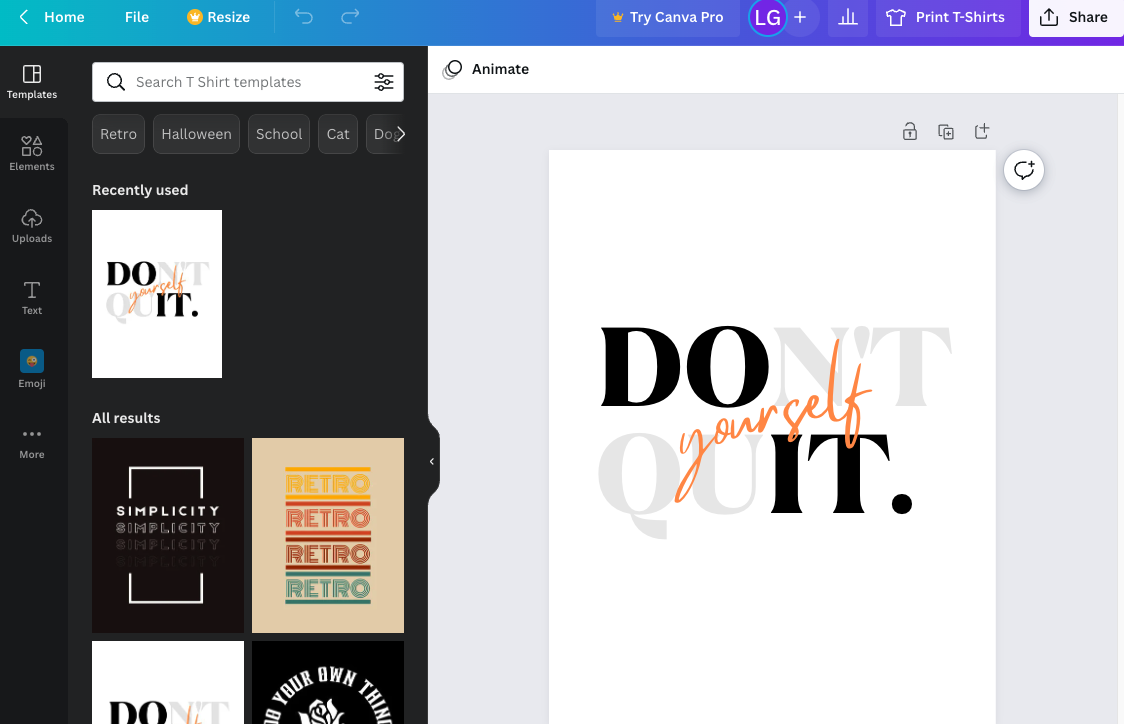Click the 'Recently used' heading
The width and height of the screenshot is (1124, 724).
(x=140, y=190)
